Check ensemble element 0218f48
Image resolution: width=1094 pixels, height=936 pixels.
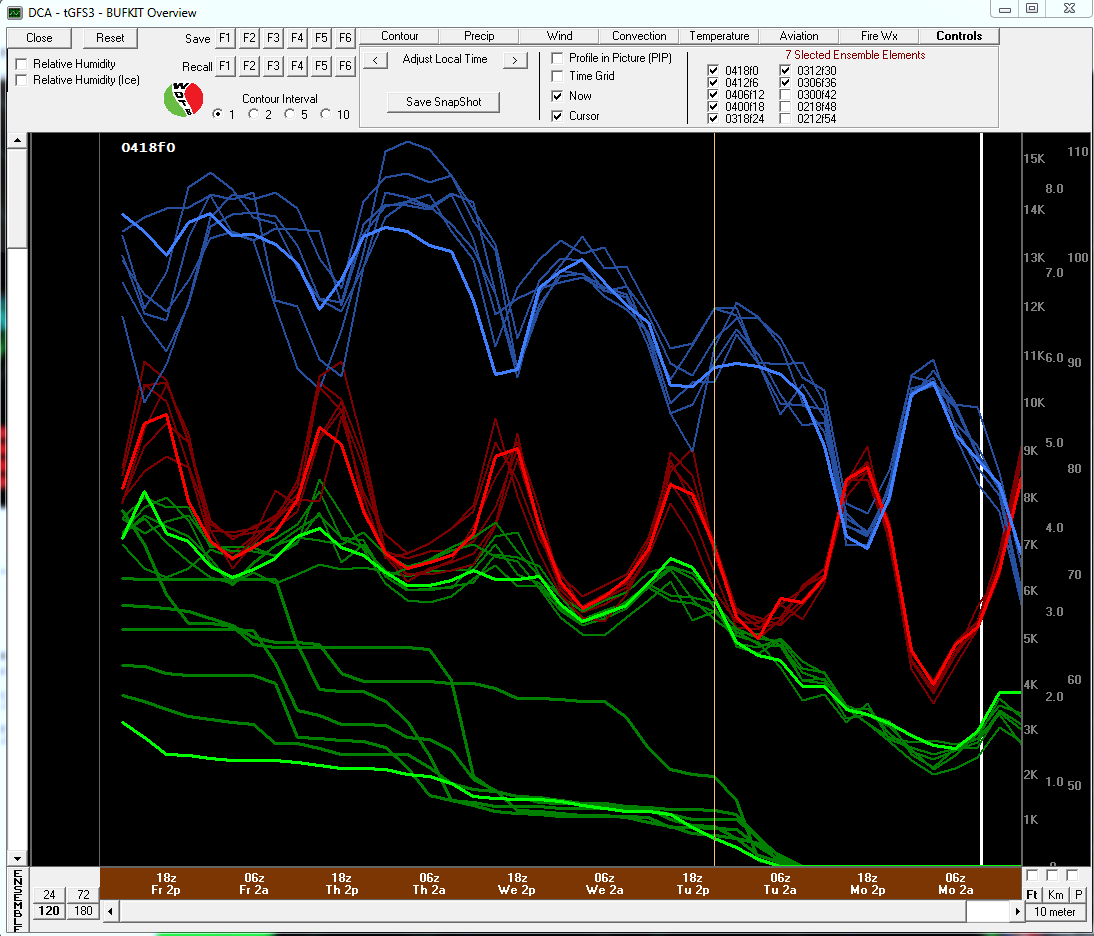(786, 106)
